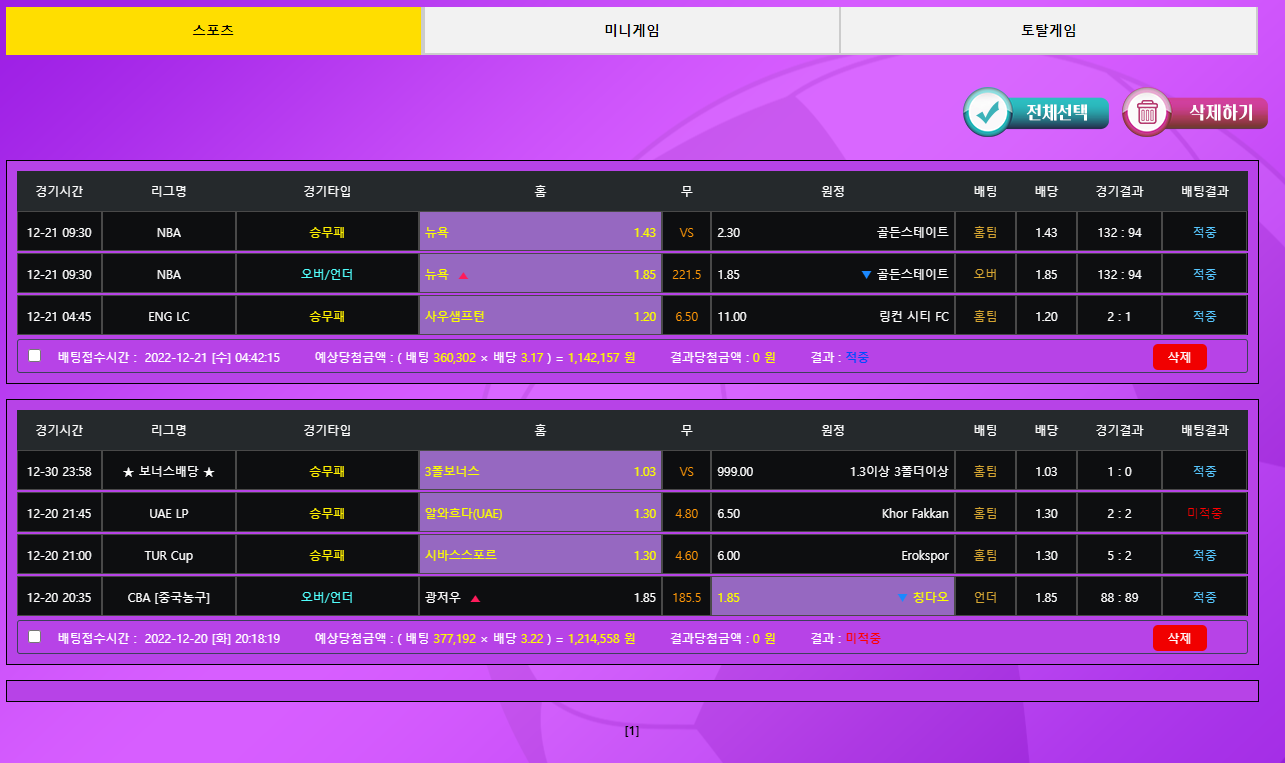Select the 사우샘프턴 home odds cell

(540, 316)
